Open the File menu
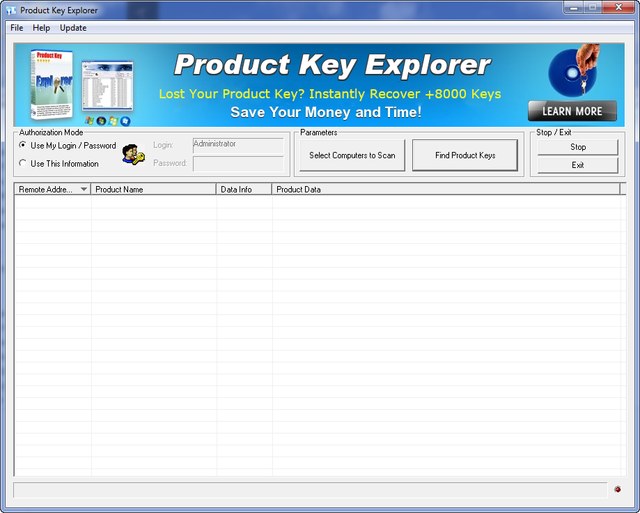 [x=17, y=28]
